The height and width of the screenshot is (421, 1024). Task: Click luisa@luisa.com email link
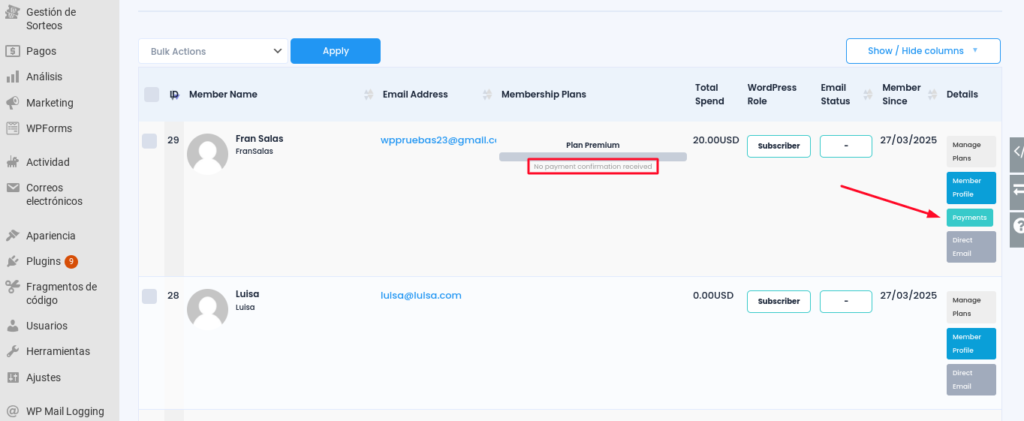[x=421, y=295]
